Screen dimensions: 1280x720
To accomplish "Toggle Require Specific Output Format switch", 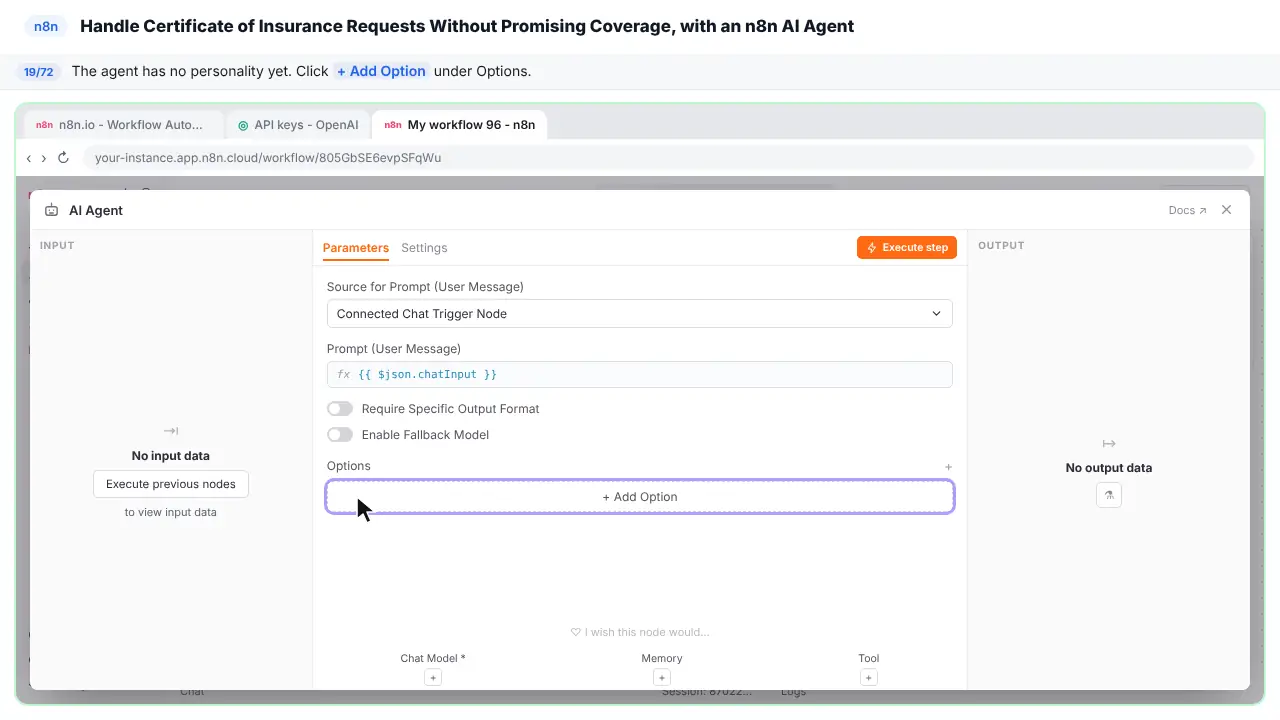I will 340,409.
